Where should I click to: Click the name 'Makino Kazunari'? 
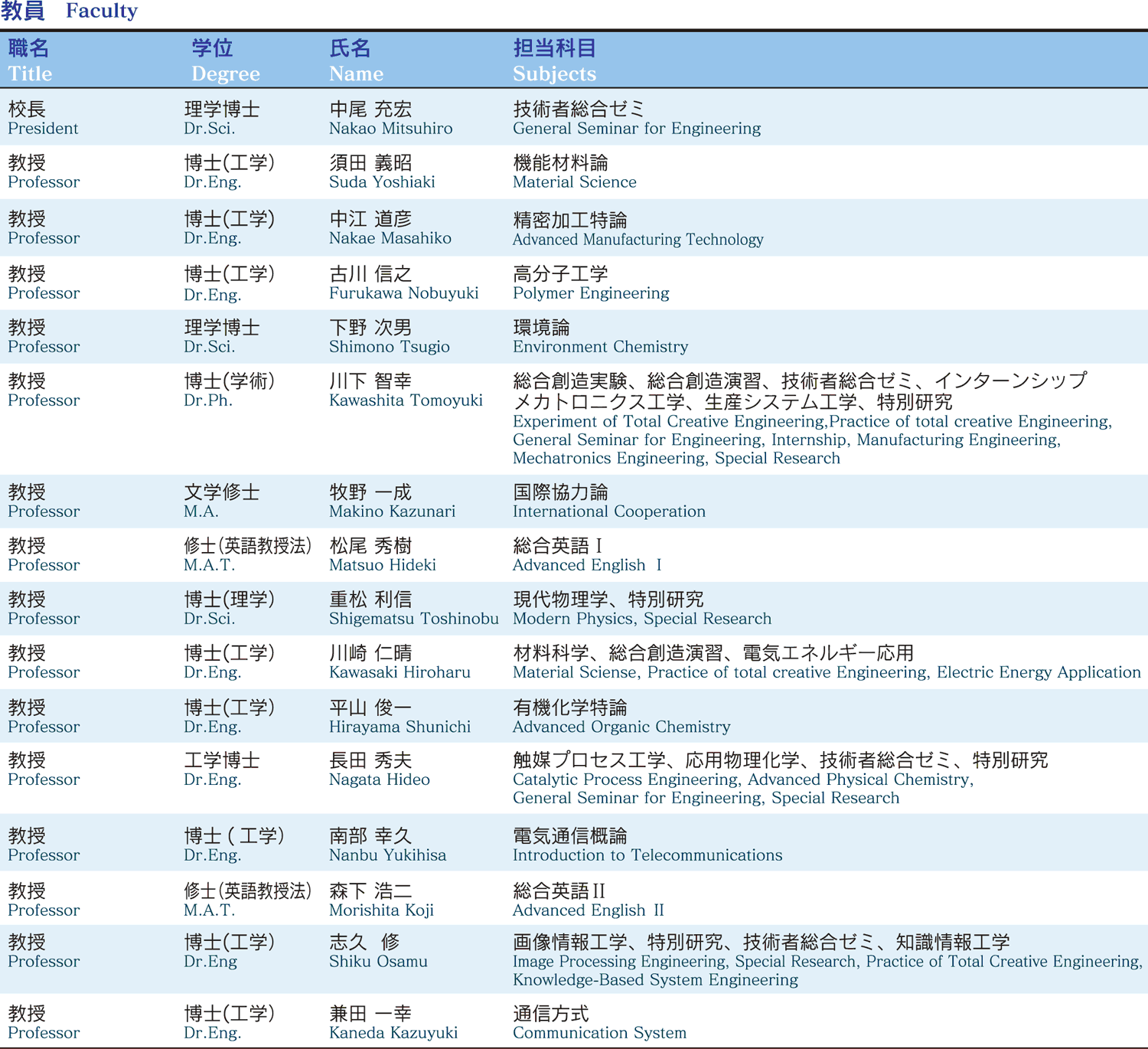[392, 511]
